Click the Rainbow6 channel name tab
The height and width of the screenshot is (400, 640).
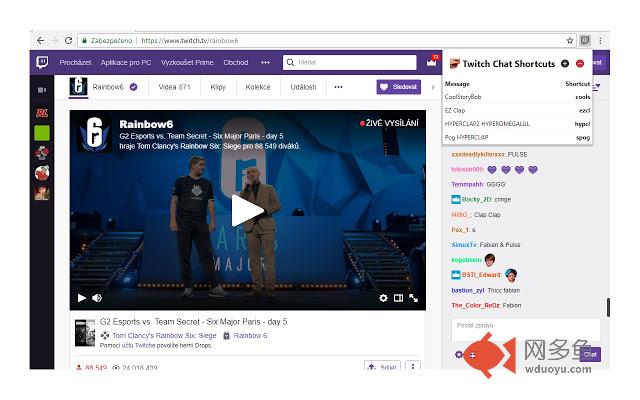(x=108, y=87)
